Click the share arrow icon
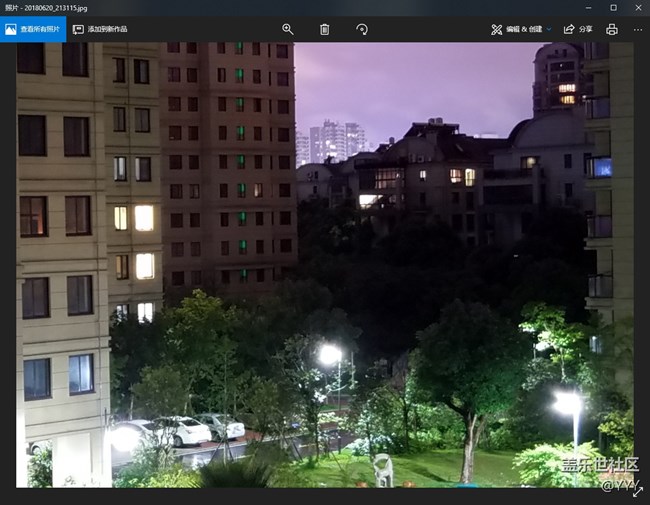The image size is (650, 505). [x=569, y=30]
